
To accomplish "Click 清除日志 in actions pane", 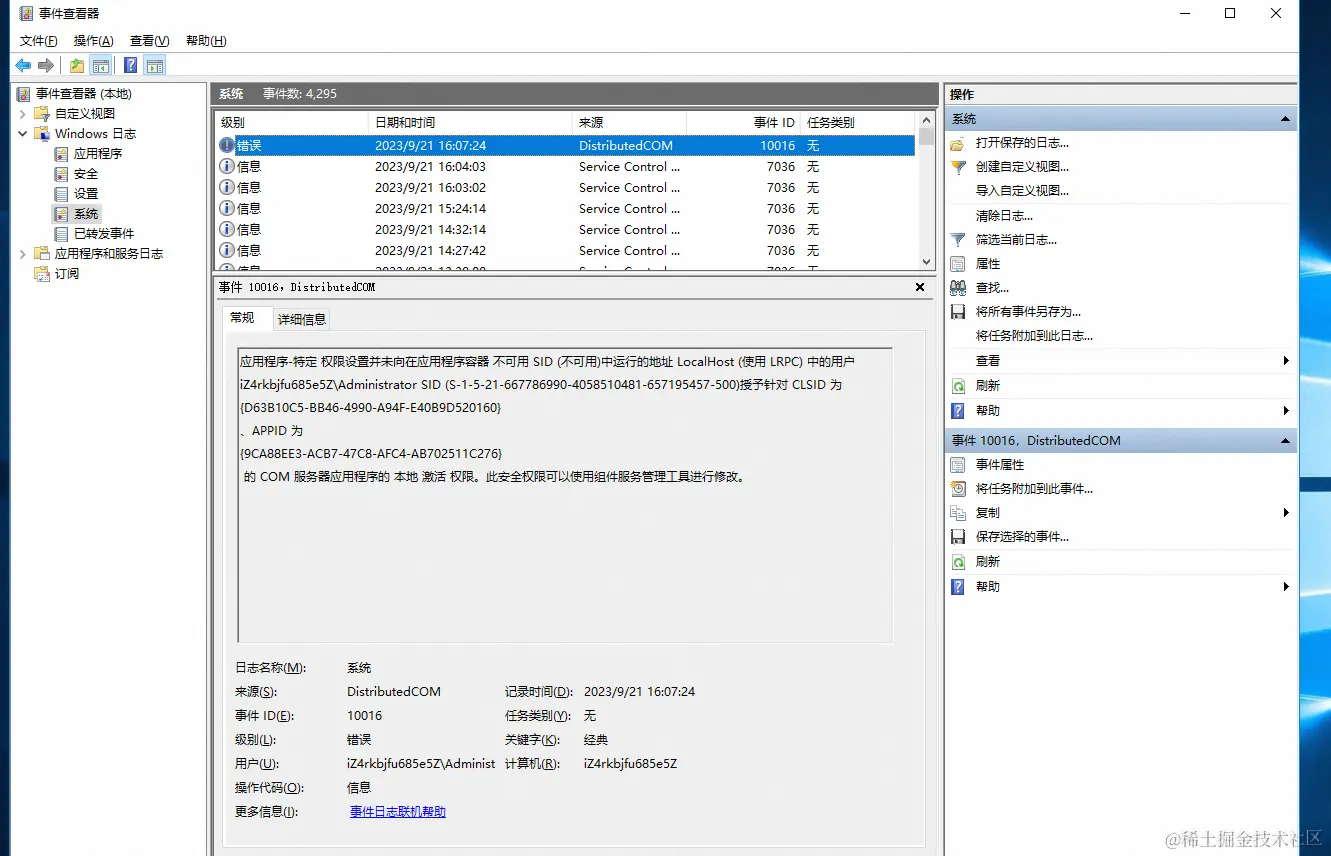I will coord(1004,216).
